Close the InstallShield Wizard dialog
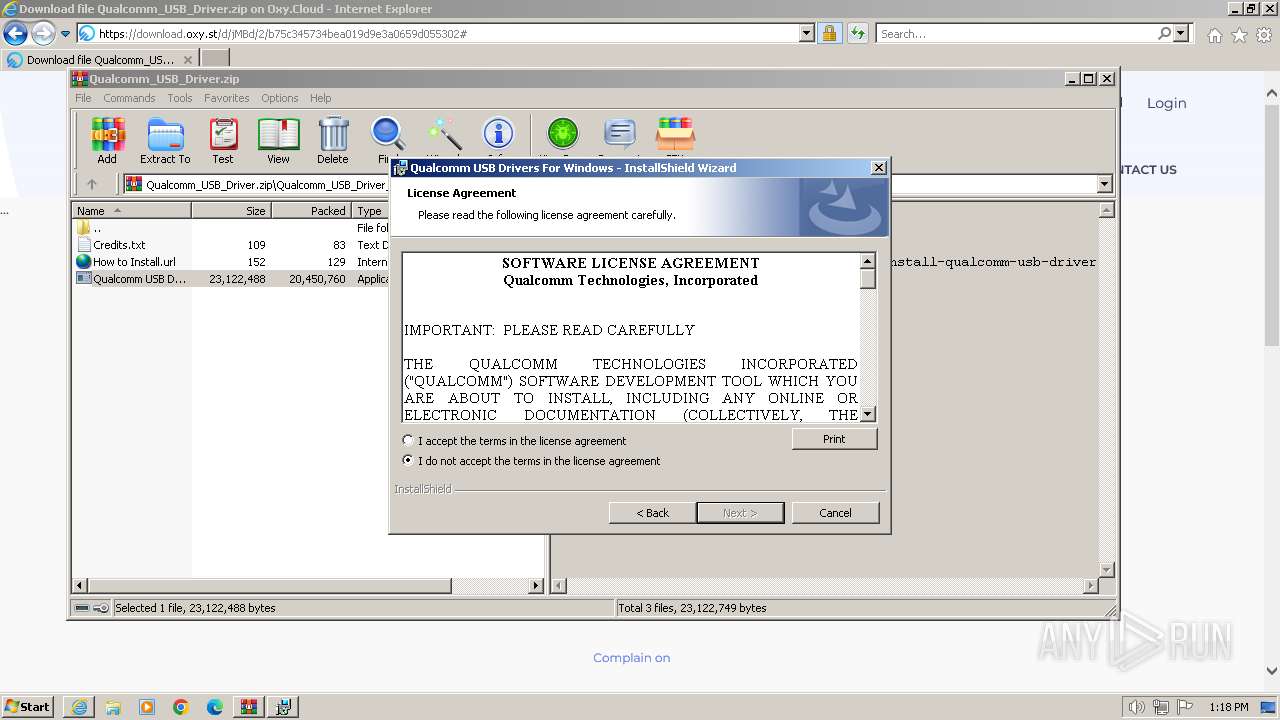This screenshot has height=720, width=1280. point(878,168)
